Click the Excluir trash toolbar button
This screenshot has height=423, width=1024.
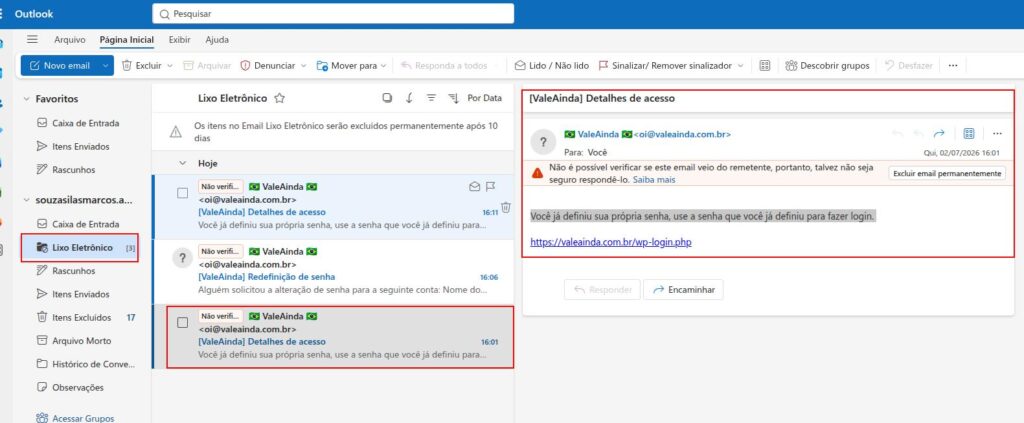click(x=142, y=65)
